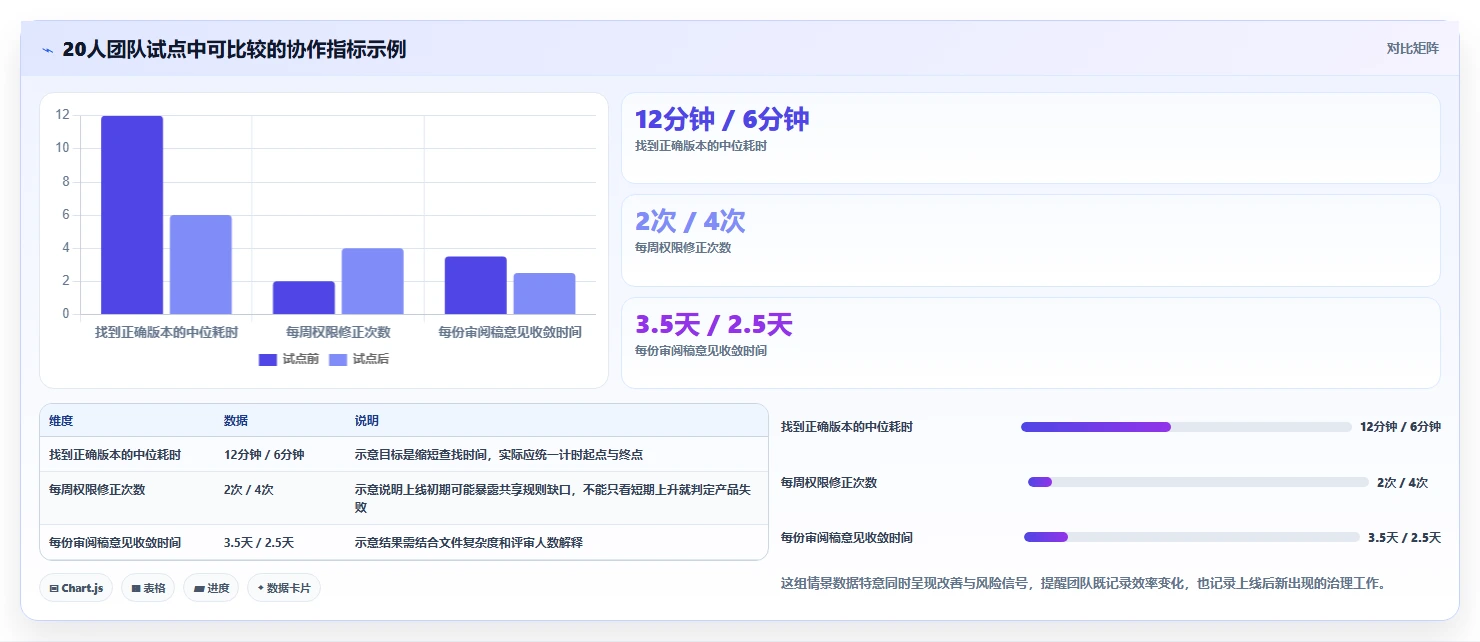Click the 试点前 bar for 每份审阅稿意见收敛时间

coord(476,285)
